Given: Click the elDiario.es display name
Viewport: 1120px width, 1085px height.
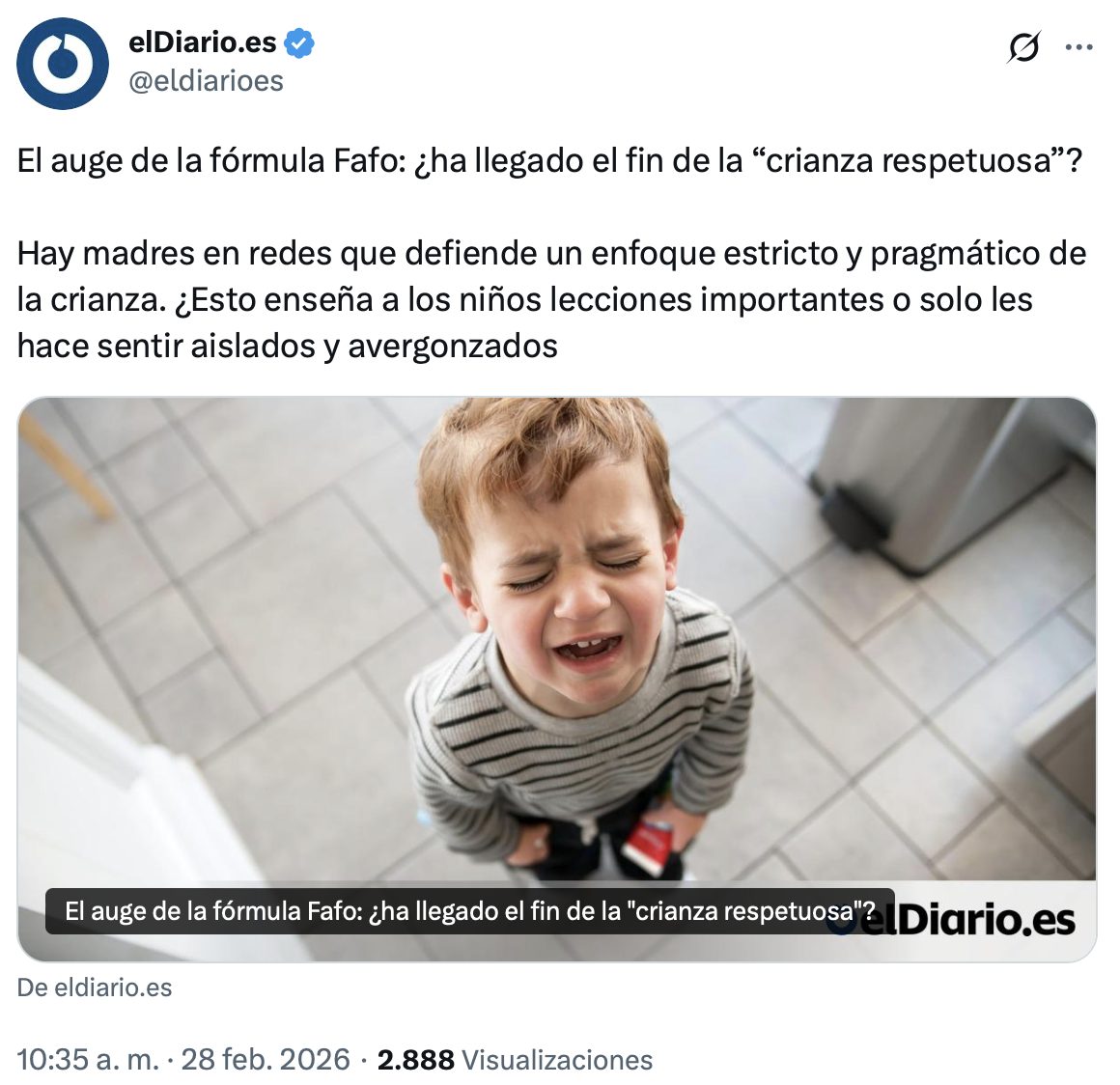Looking at the screenshot, I should 202,42.
